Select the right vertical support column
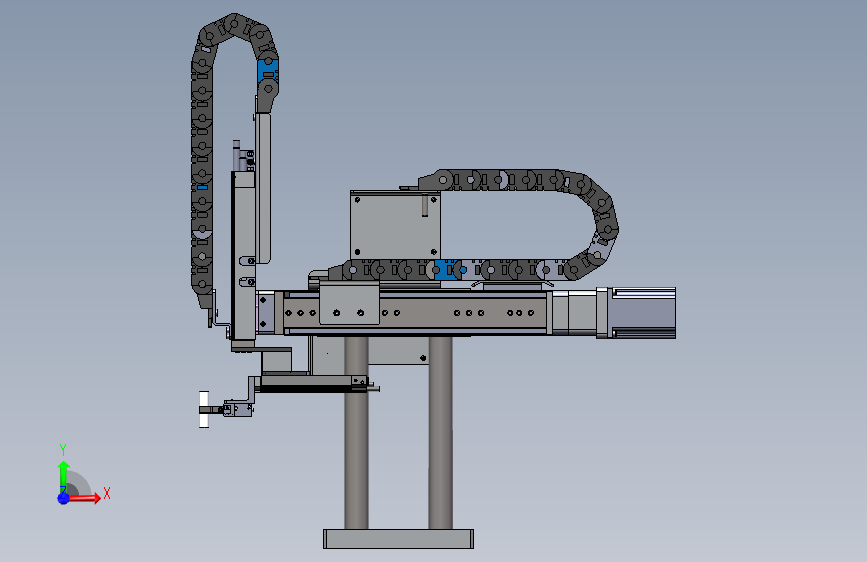The height and width of the screenshot is (562, 867). (x=441, y=433)
